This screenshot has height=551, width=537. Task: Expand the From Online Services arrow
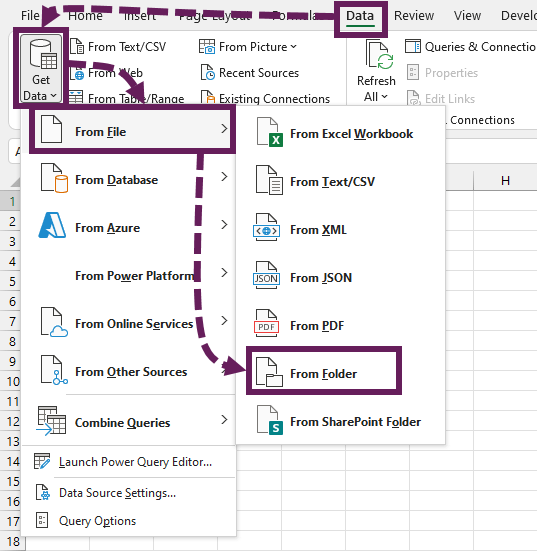click(x=224, y=320)
